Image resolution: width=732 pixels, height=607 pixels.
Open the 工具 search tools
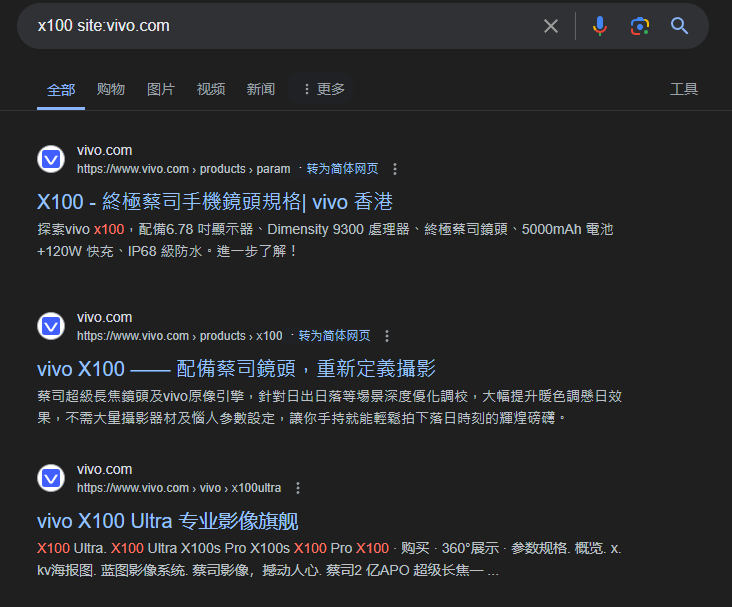coord(684,89)
